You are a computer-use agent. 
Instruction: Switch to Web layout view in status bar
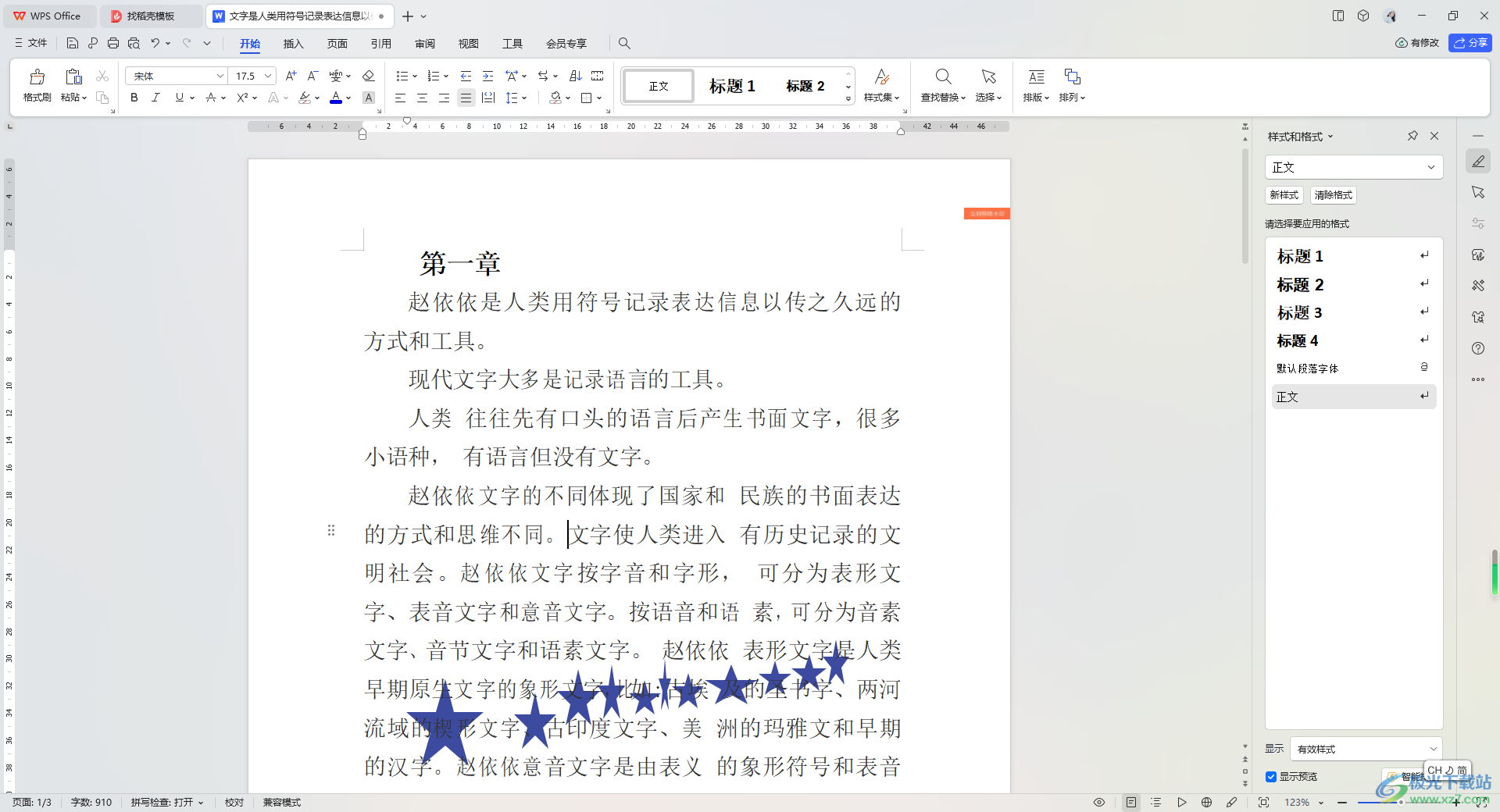[x=1206, y=802]
